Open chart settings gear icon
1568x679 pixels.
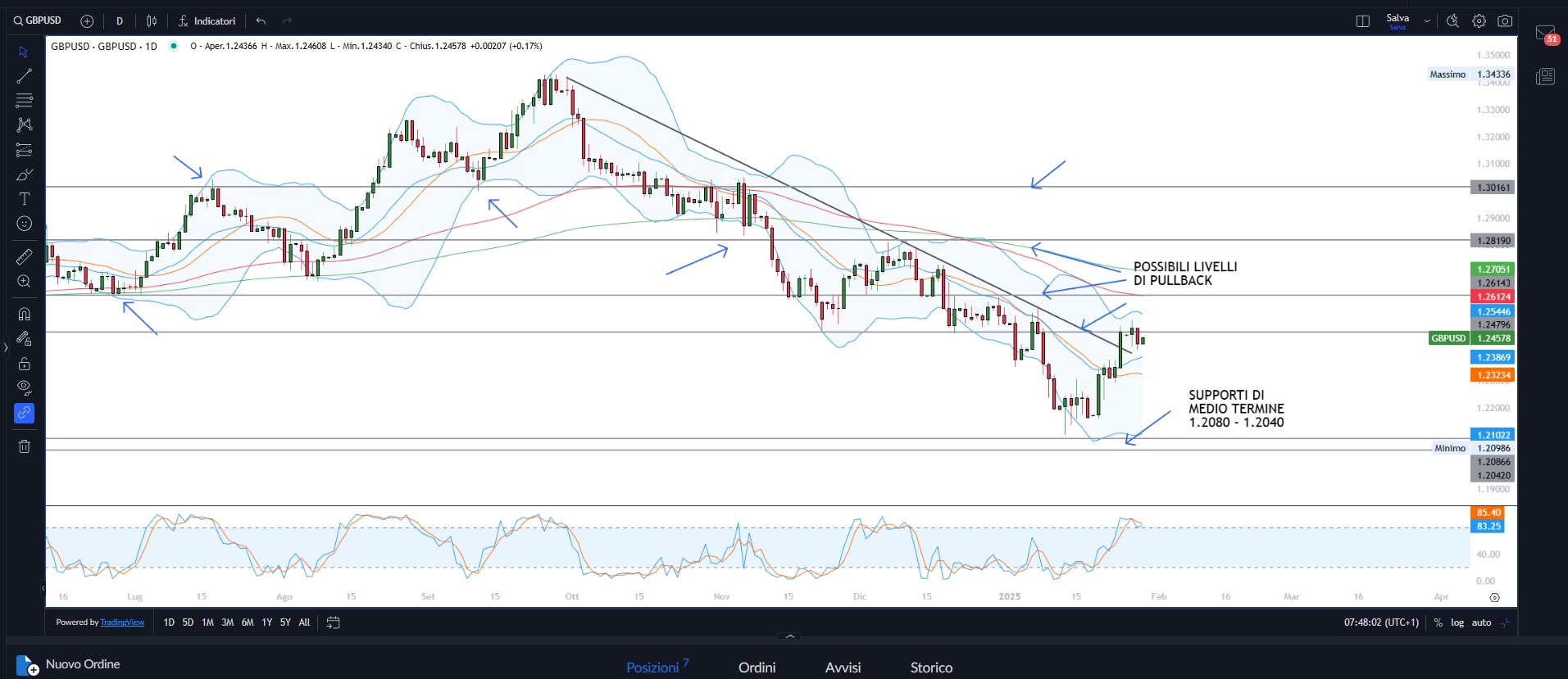(1479, 21)
